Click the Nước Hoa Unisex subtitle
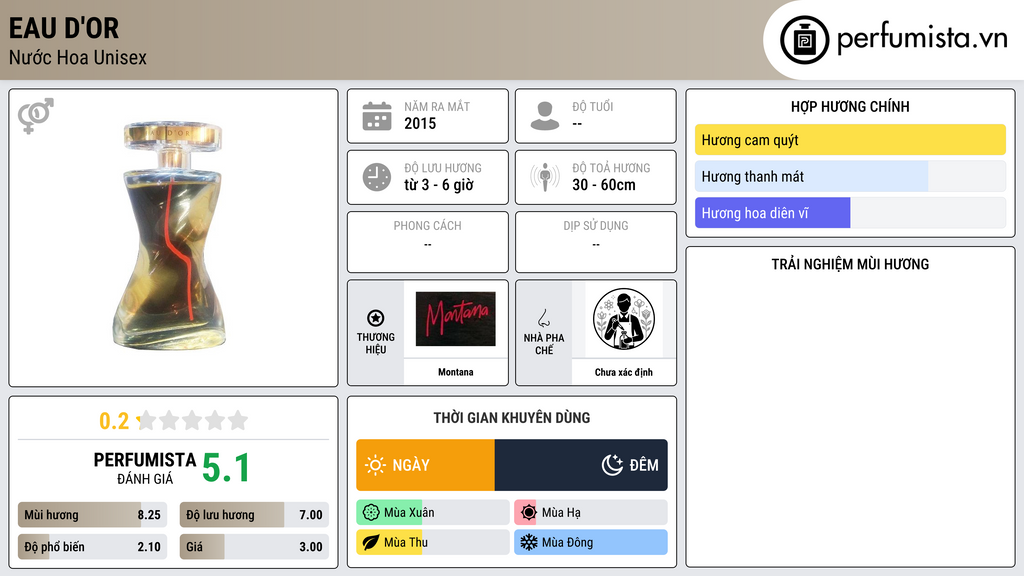The height and width of the screenshot is (576, 1024). 78,57
